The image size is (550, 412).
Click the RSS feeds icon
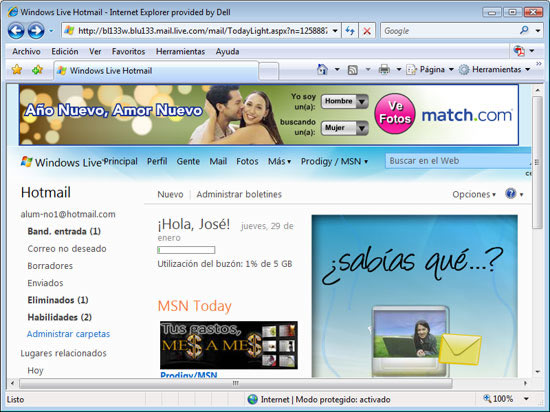(353, 70)
